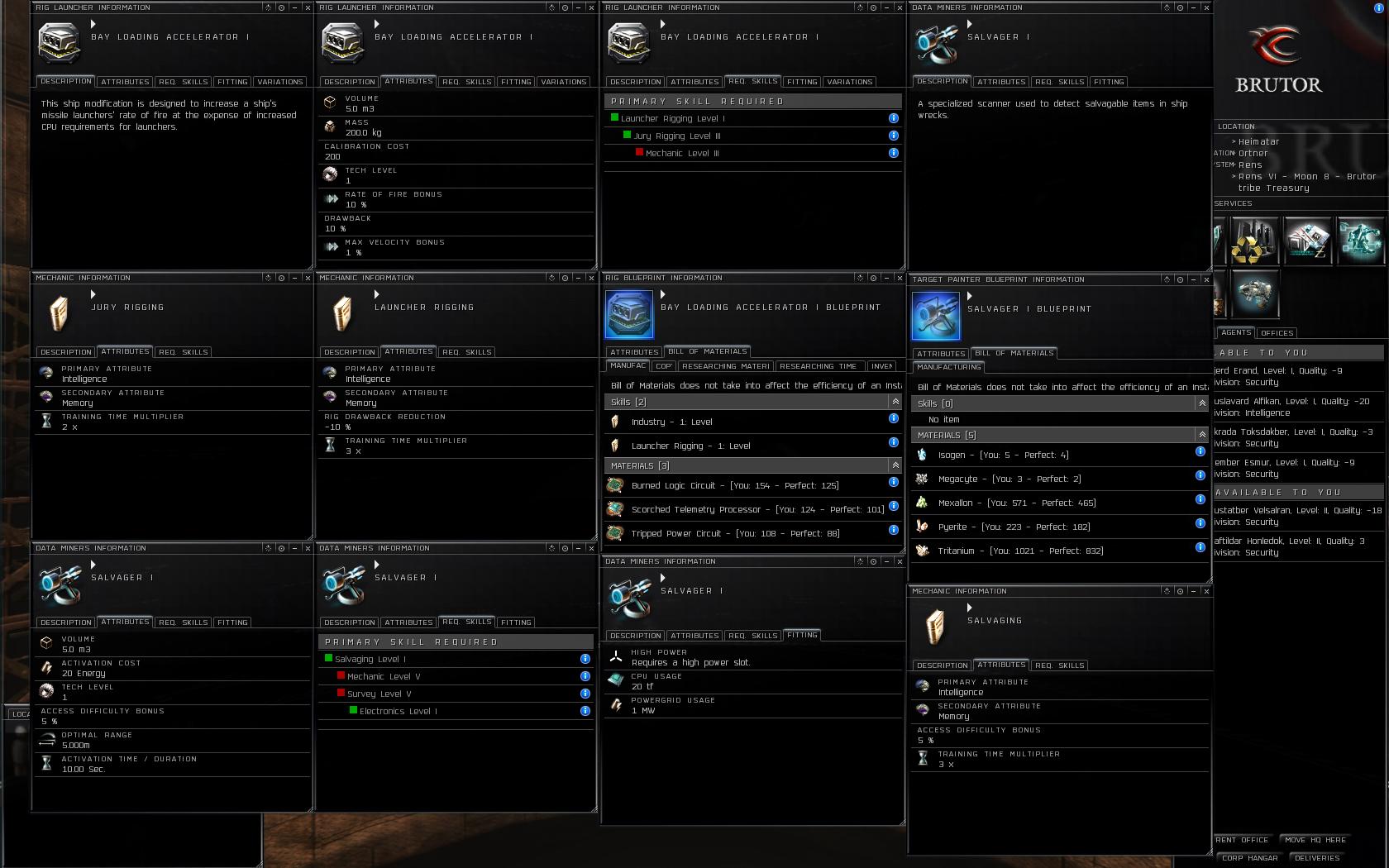Open info for Tripped Power Circuit material

893,530
